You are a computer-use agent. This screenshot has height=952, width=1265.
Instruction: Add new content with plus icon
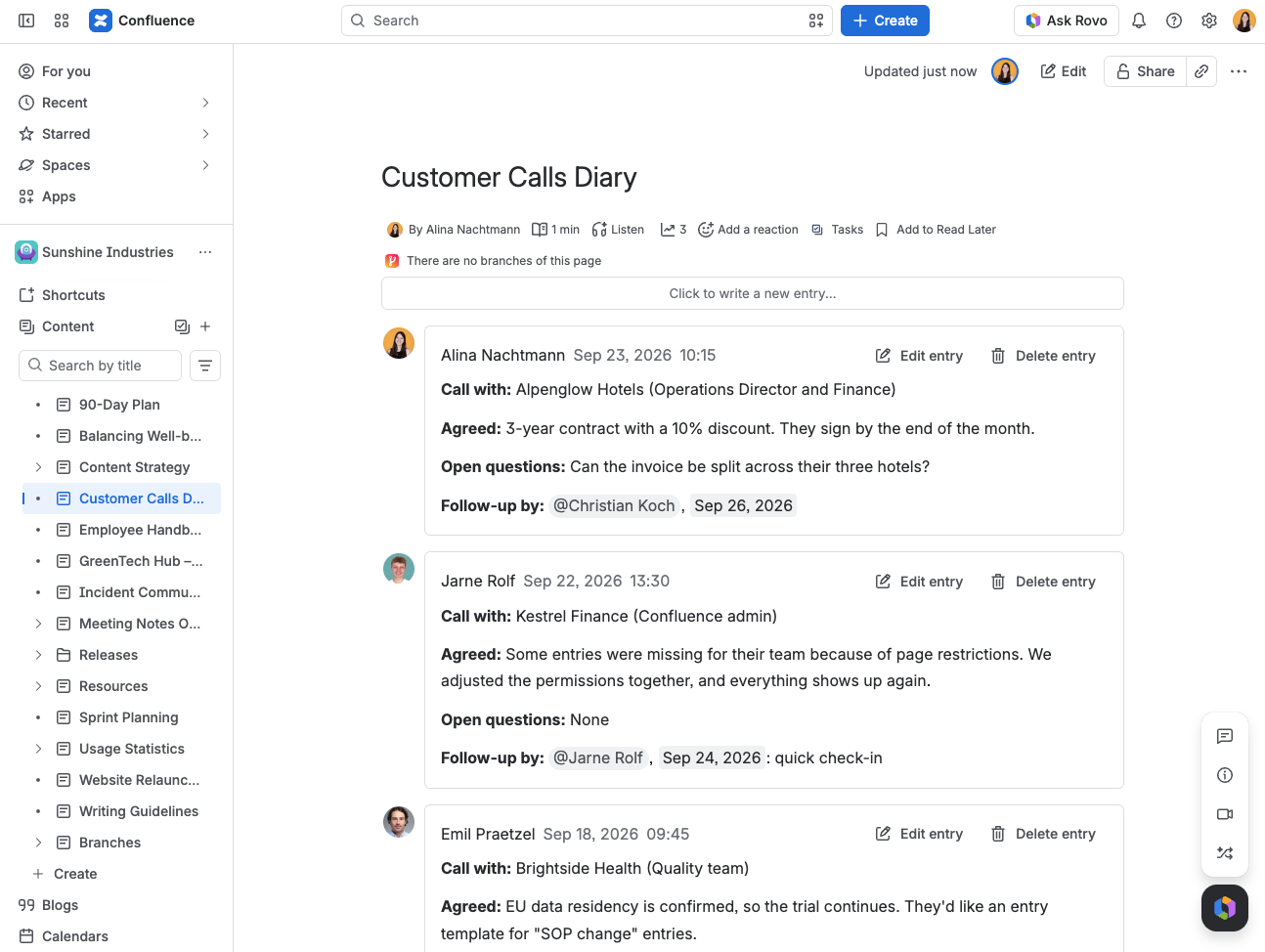click(x=205, y=326)
